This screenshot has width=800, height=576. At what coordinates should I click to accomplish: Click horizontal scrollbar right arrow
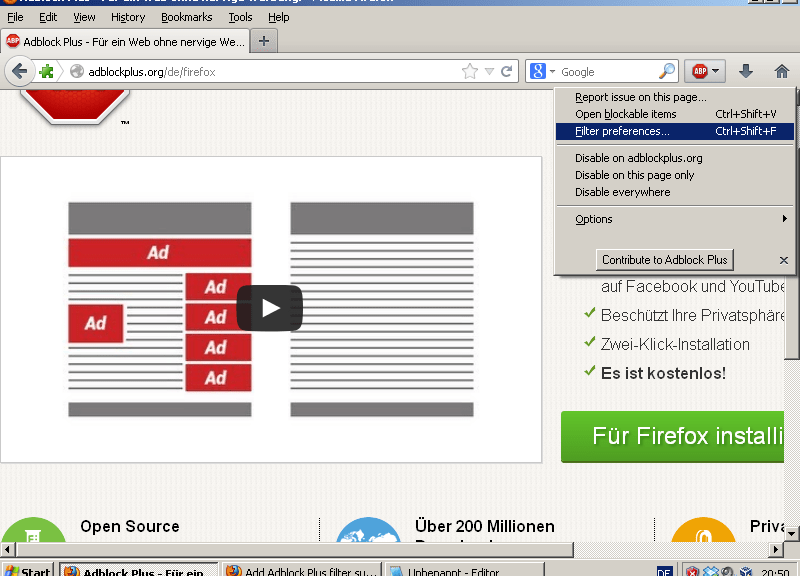(x=776, y=550)
